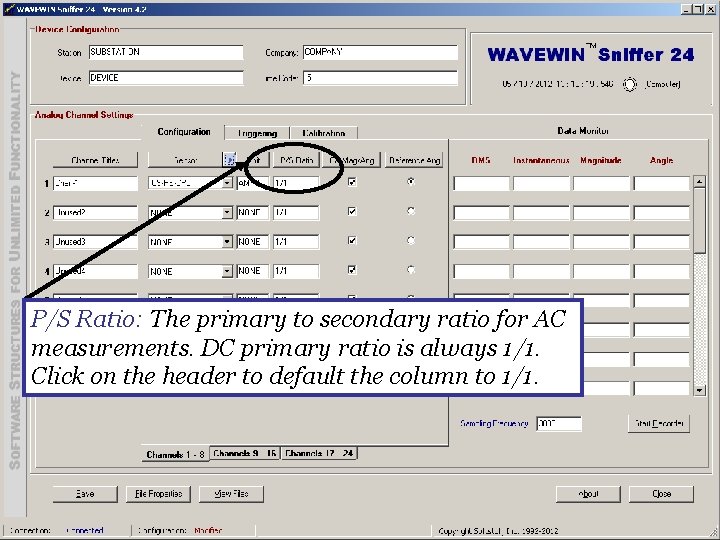Select reference angle radio for channel 1
Image resolution: width=720 pixels, height=540 pixels.
(411, 182)
